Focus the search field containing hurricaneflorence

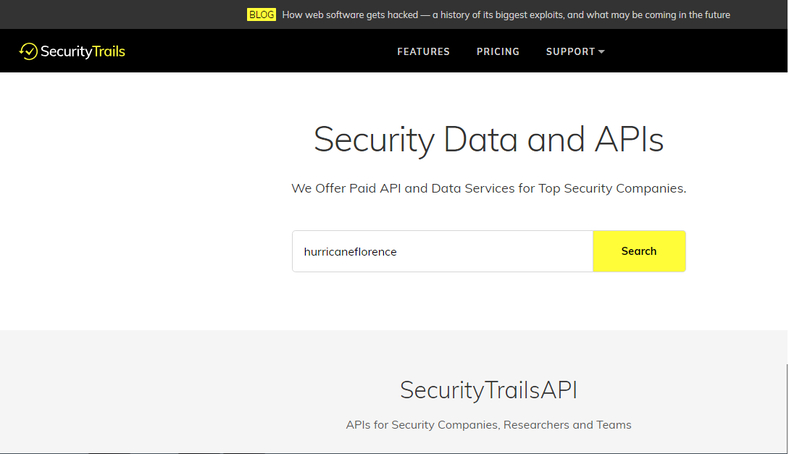coord(443,251)
